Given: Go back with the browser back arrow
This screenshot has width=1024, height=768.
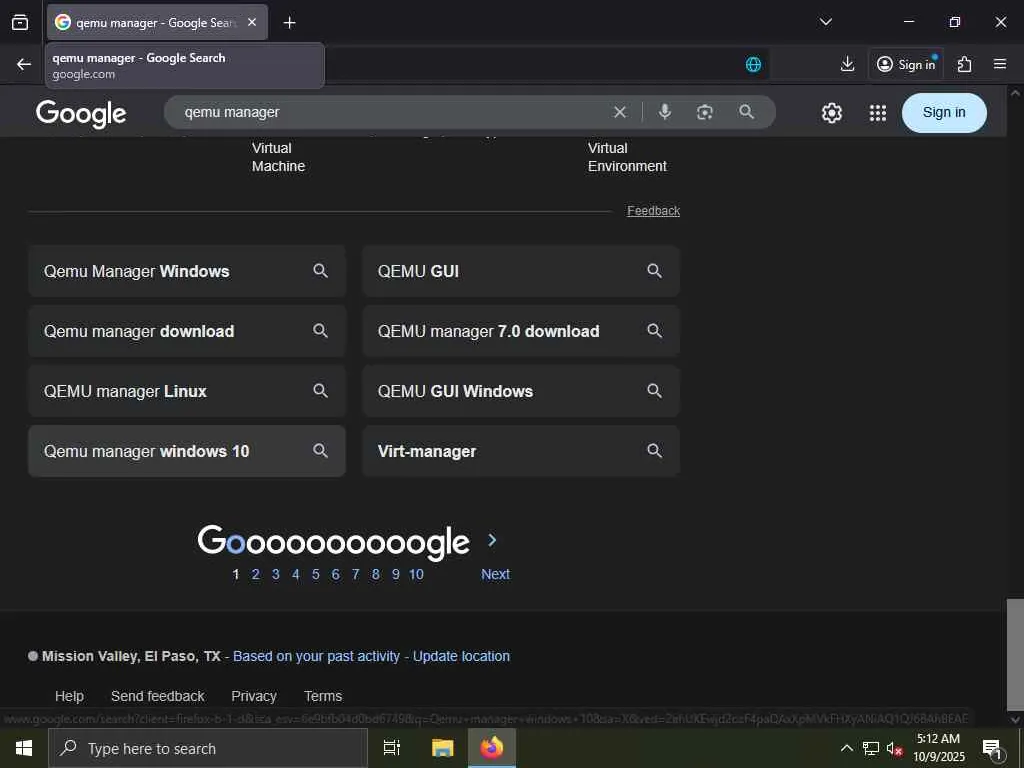Looking at the screenshot, I should [x=24, y=64].
